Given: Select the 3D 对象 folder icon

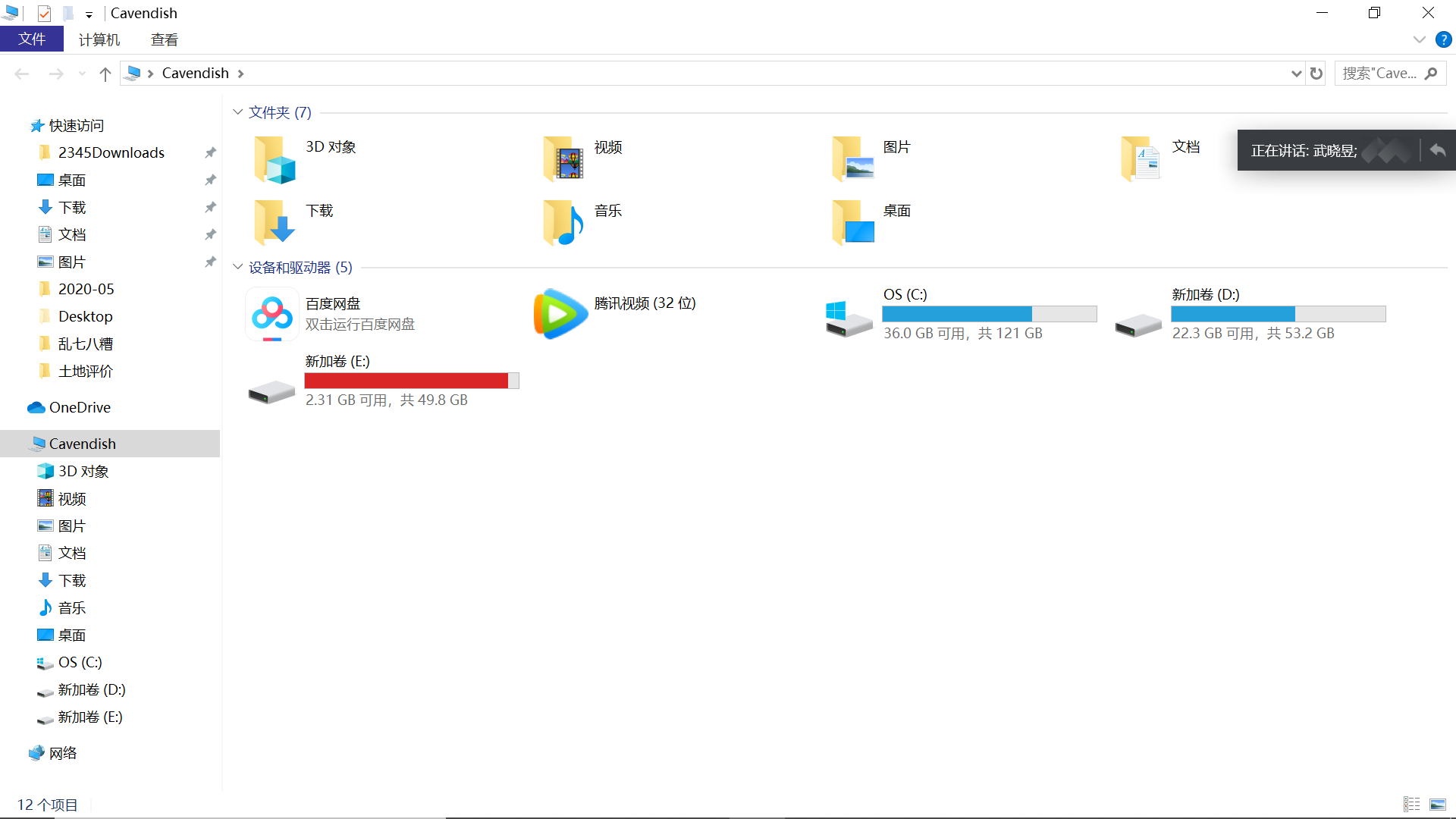Looking at the screenshot, I should click(275, 160).
